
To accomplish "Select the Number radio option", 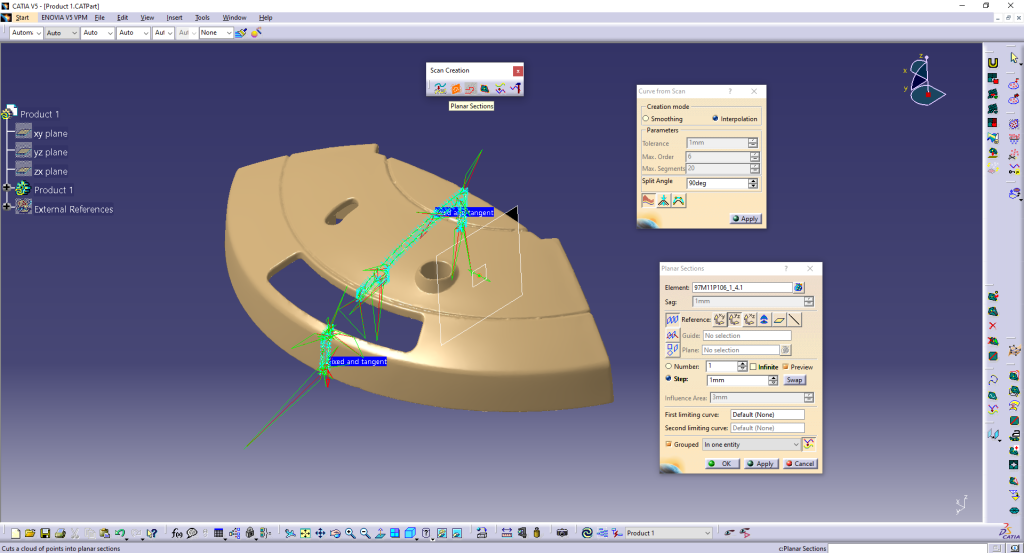I will 668,366.
